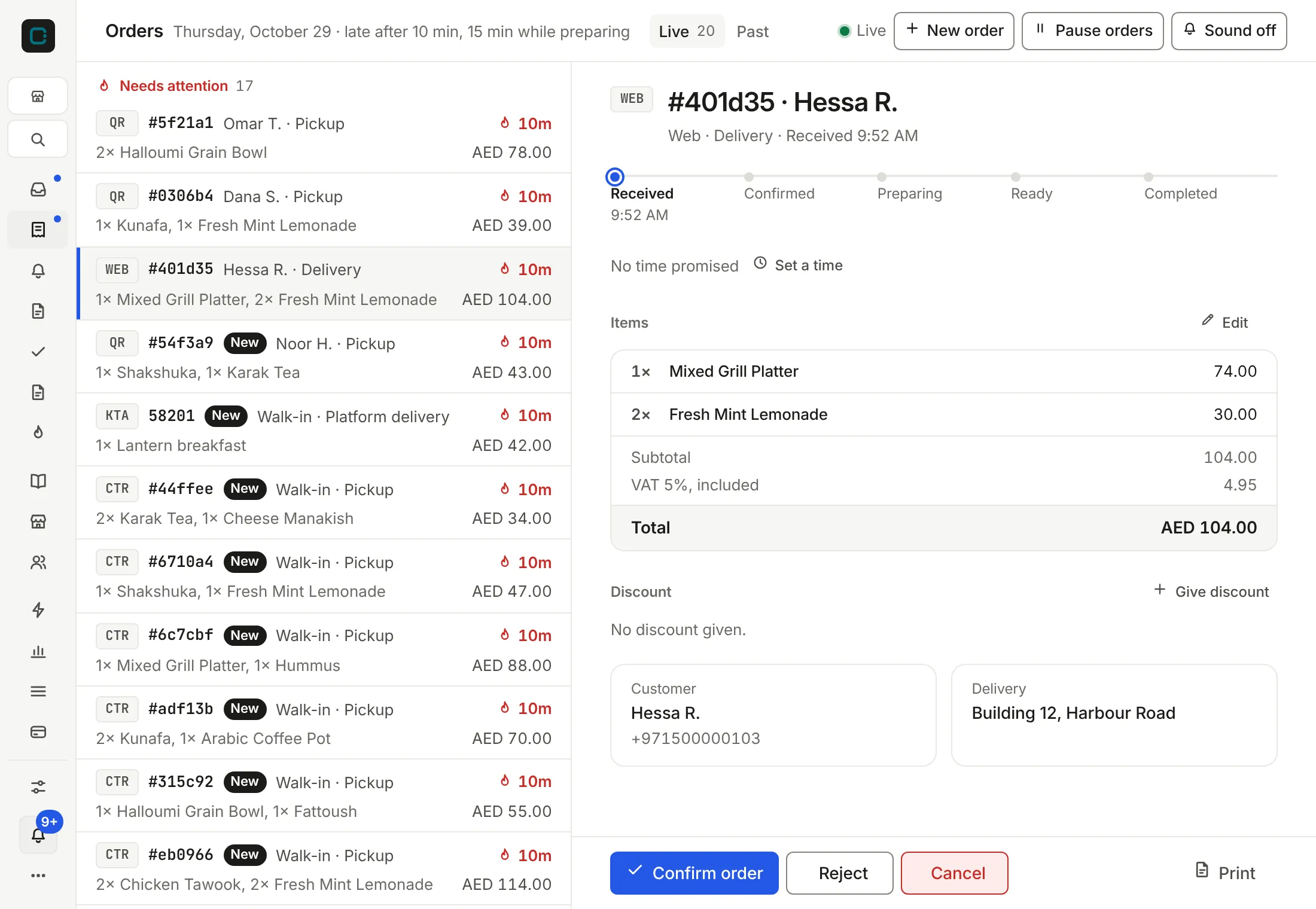Click the New order button
The width and height of the screenshot is (1316, 909).
click(954, 30)
